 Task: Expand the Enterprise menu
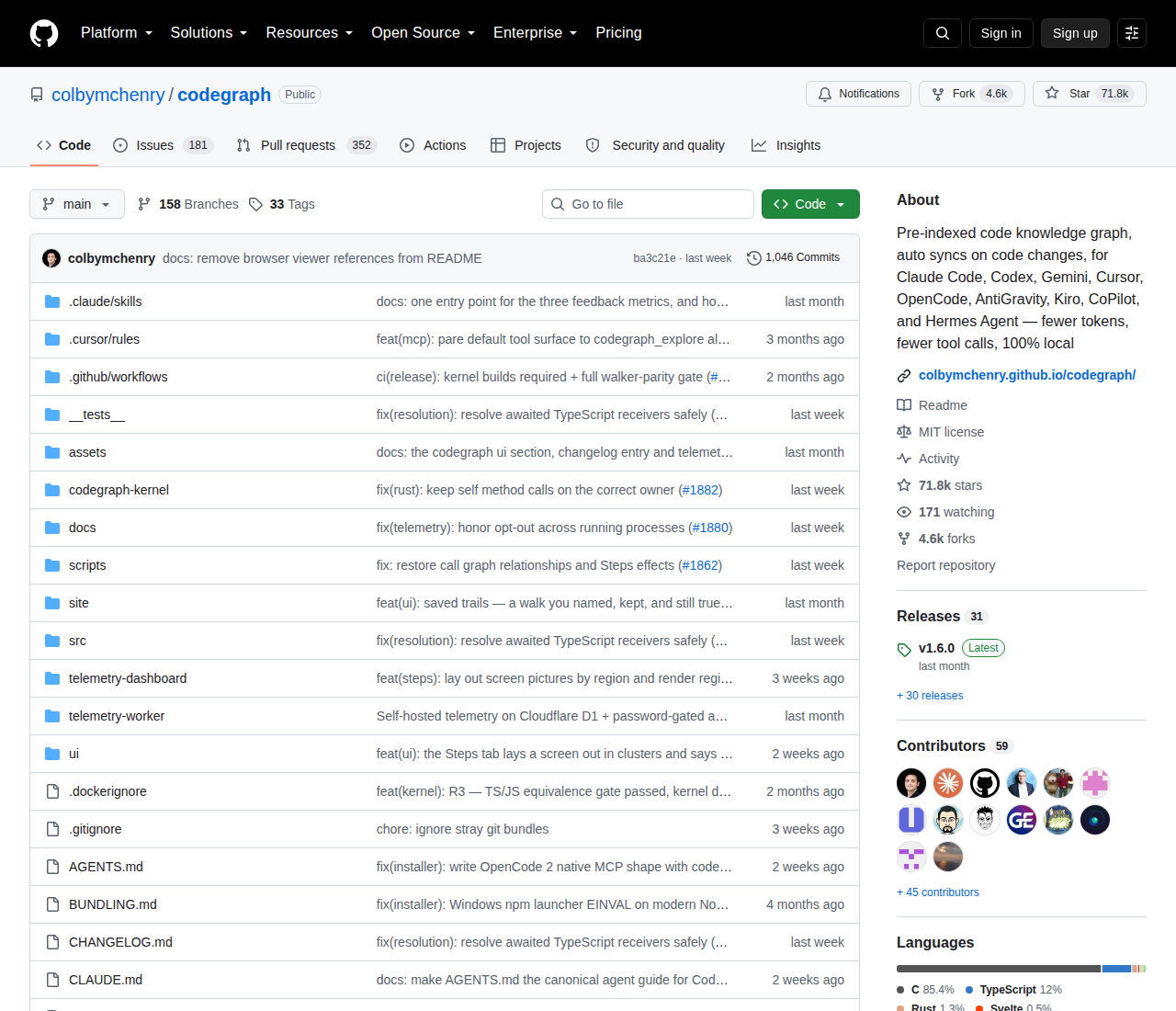[536, 33]
